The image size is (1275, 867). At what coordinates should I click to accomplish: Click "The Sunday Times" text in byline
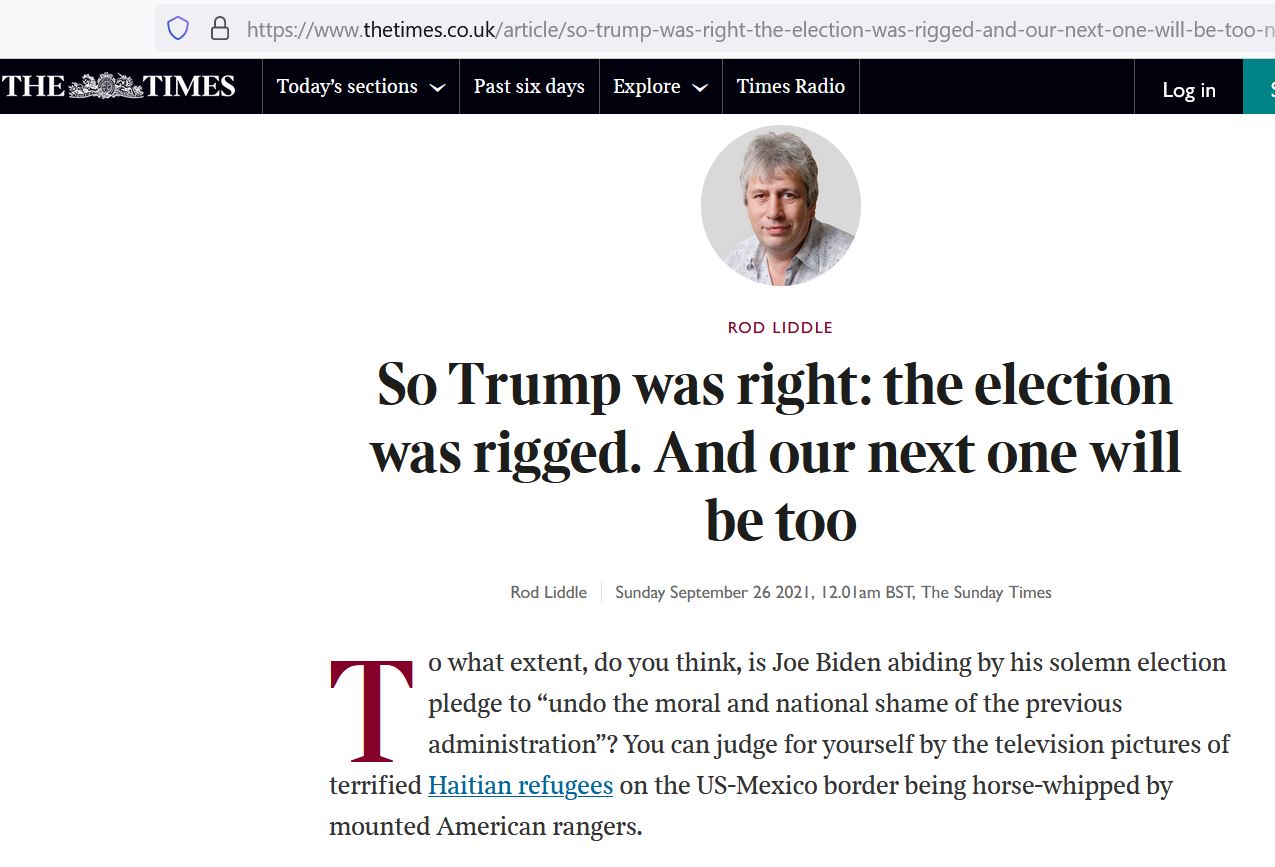point(986,592)
